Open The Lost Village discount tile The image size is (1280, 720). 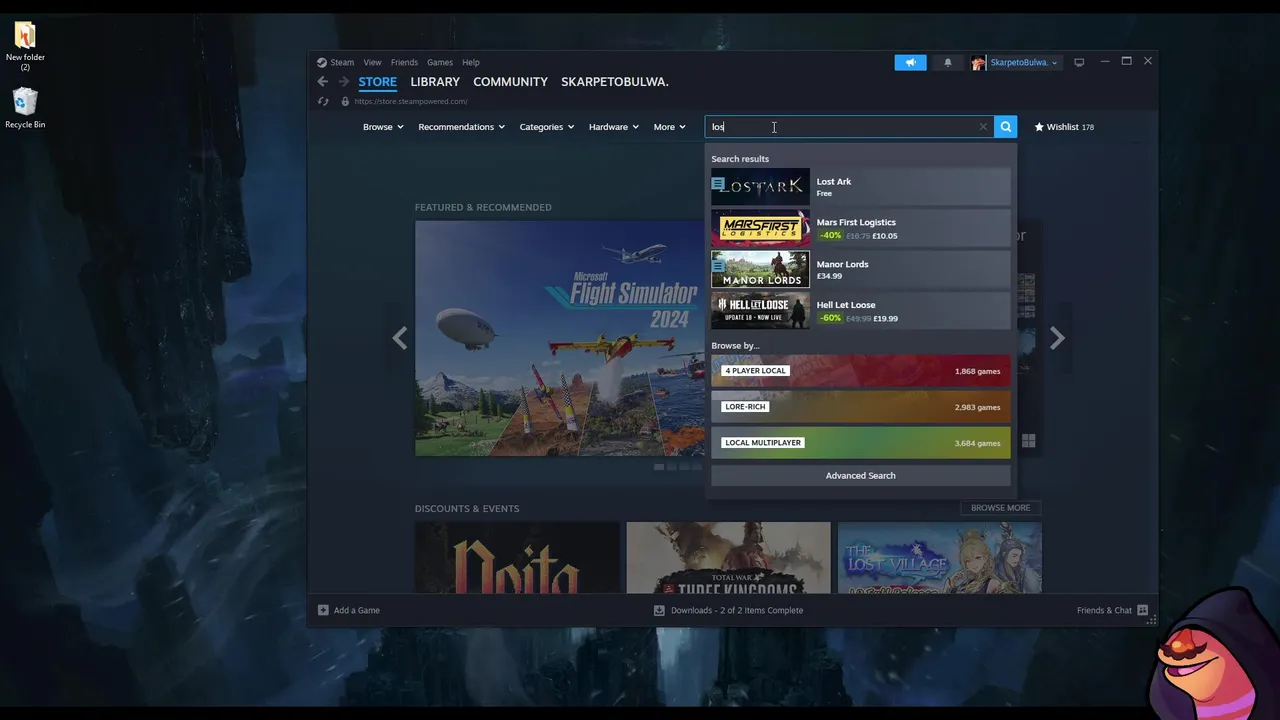940,558
